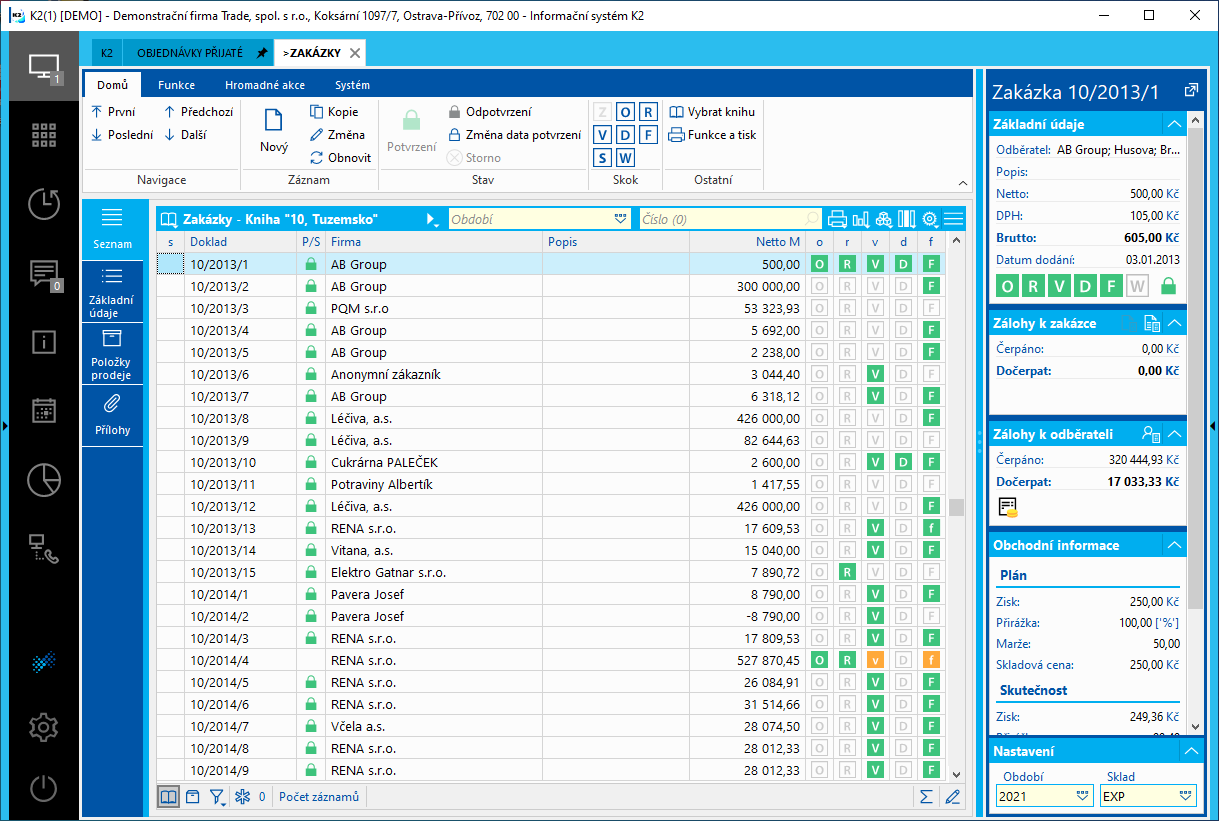Toggle the selection cell for row 10/2013/1

point(170,264)
